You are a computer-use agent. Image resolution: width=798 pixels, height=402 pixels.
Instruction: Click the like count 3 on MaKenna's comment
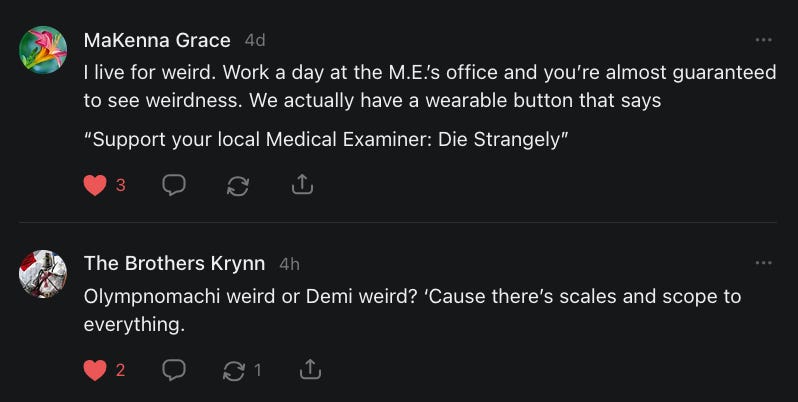121,185
